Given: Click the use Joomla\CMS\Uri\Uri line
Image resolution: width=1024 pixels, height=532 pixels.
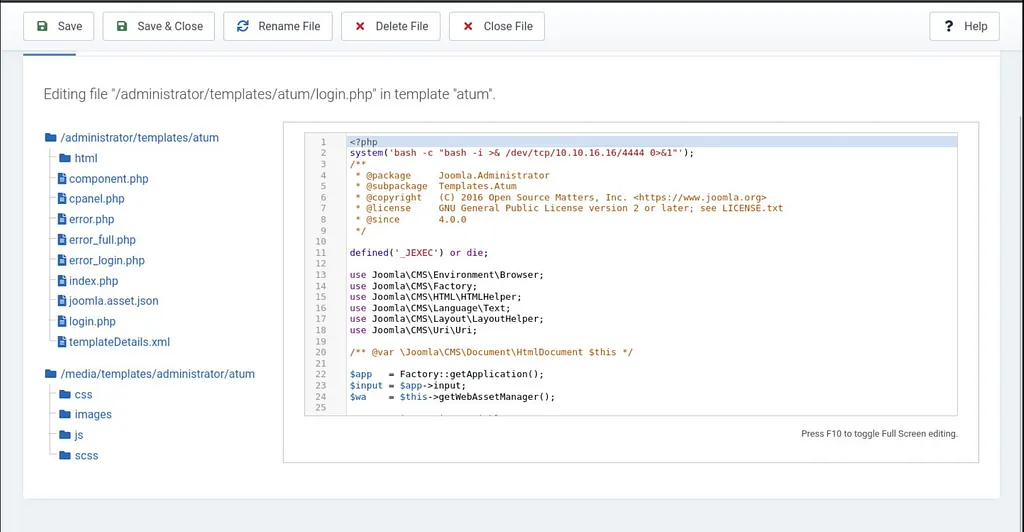Looking at the screenshot, I should click(x=413, y=330).
